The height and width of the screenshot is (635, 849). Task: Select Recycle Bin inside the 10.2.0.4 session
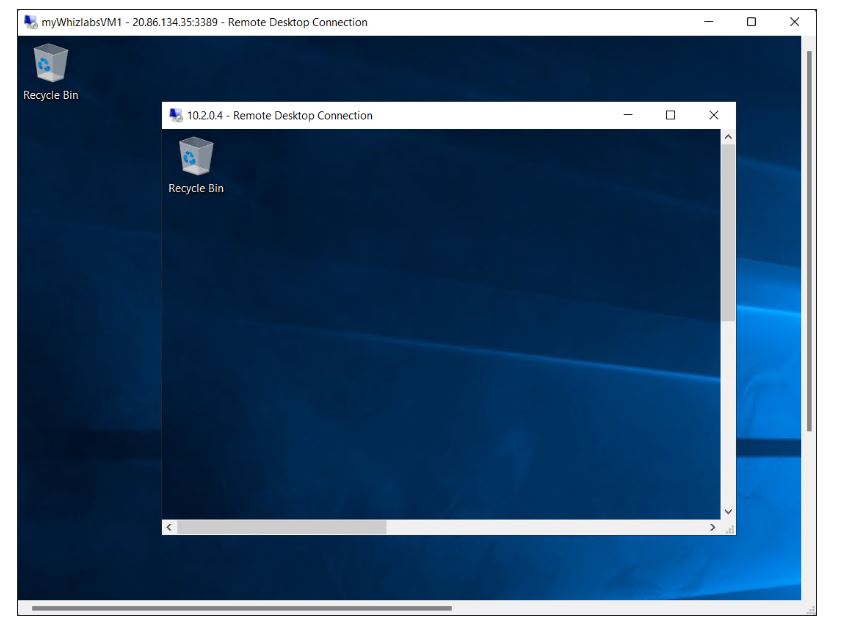click(195, 166)
